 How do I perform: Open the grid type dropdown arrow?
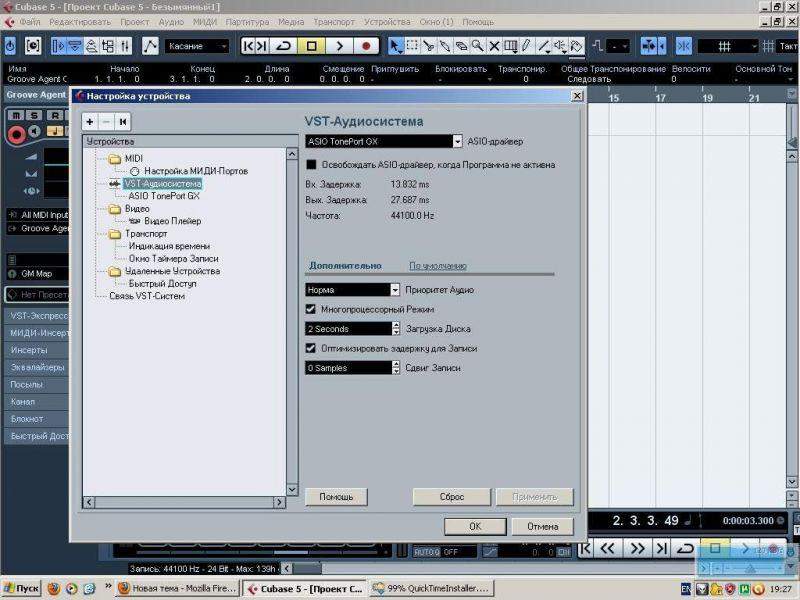[754, 46]
